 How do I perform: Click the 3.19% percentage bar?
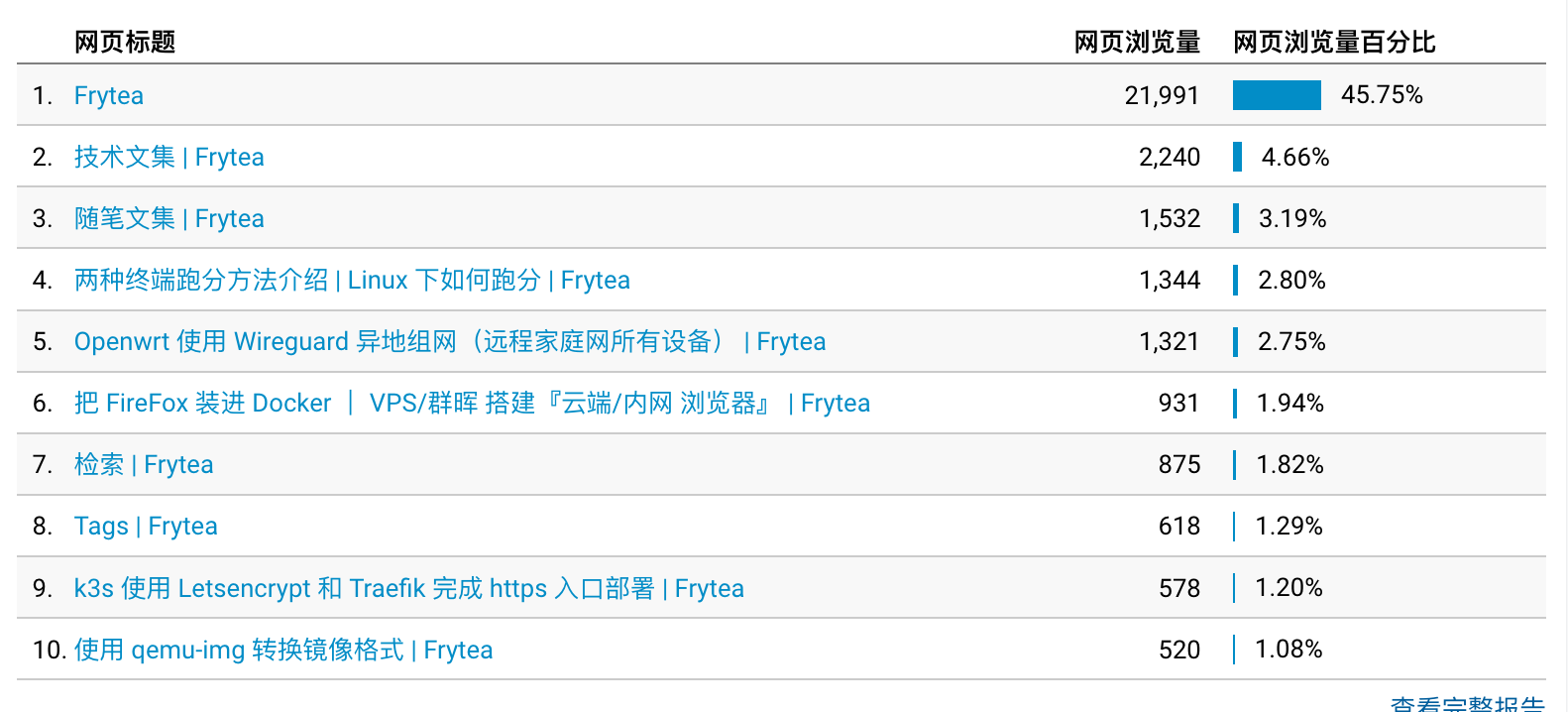[x=1236, y=218]
